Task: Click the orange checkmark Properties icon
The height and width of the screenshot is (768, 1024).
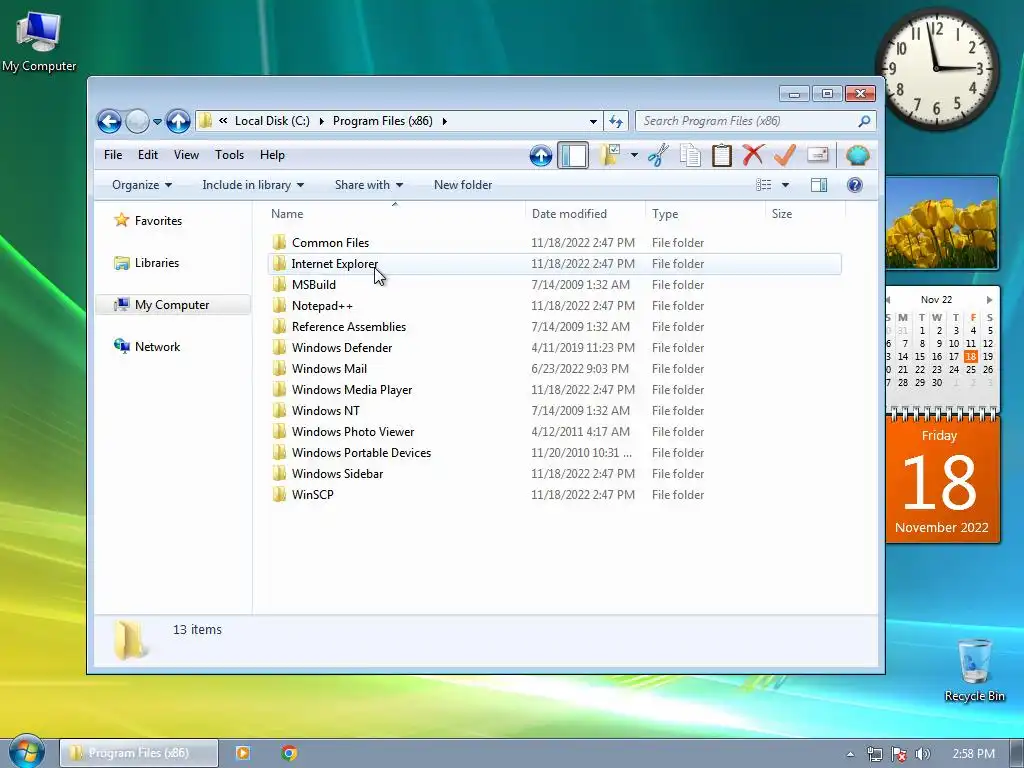Action: click(x=785, y=155)
